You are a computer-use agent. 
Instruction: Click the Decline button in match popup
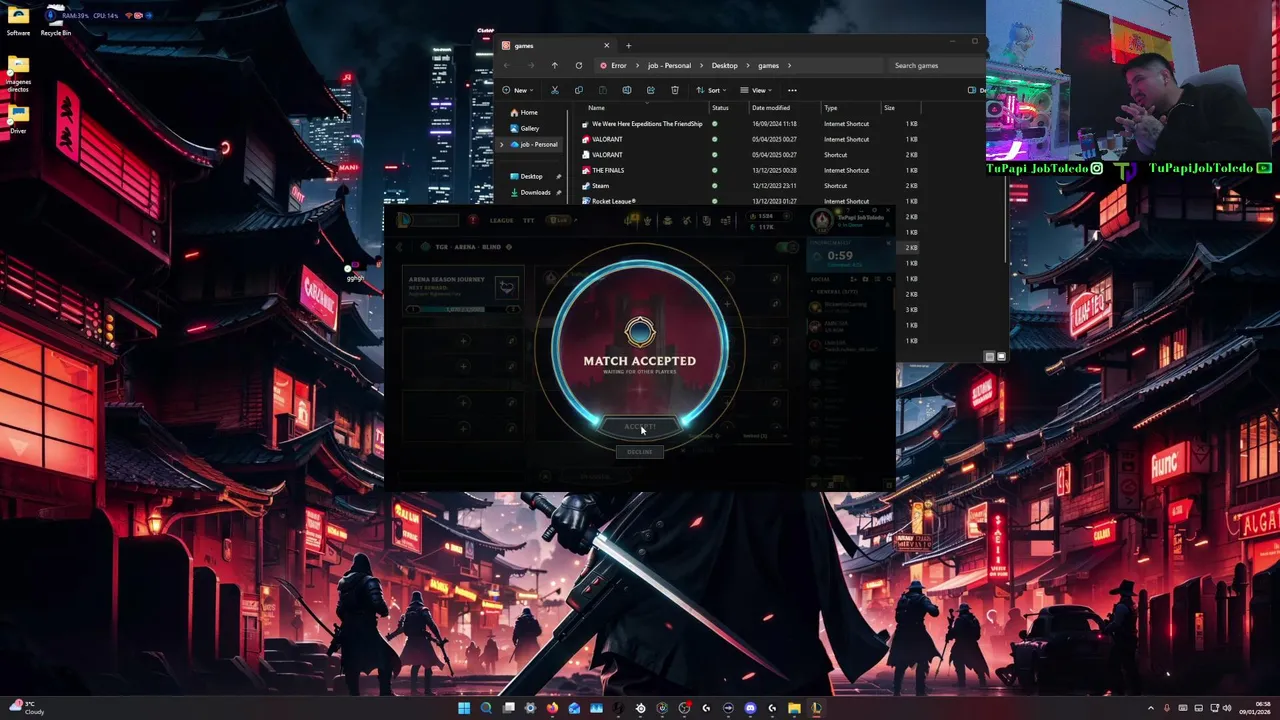pos(640,452)
